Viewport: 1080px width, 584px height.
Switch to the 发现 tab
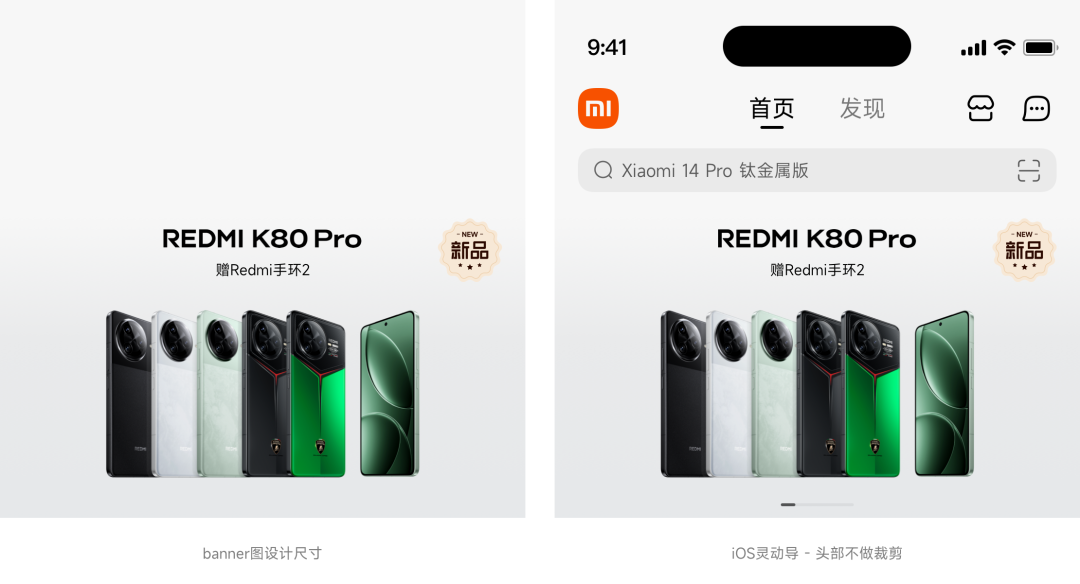pyautogui.click(x=862, y=109)
